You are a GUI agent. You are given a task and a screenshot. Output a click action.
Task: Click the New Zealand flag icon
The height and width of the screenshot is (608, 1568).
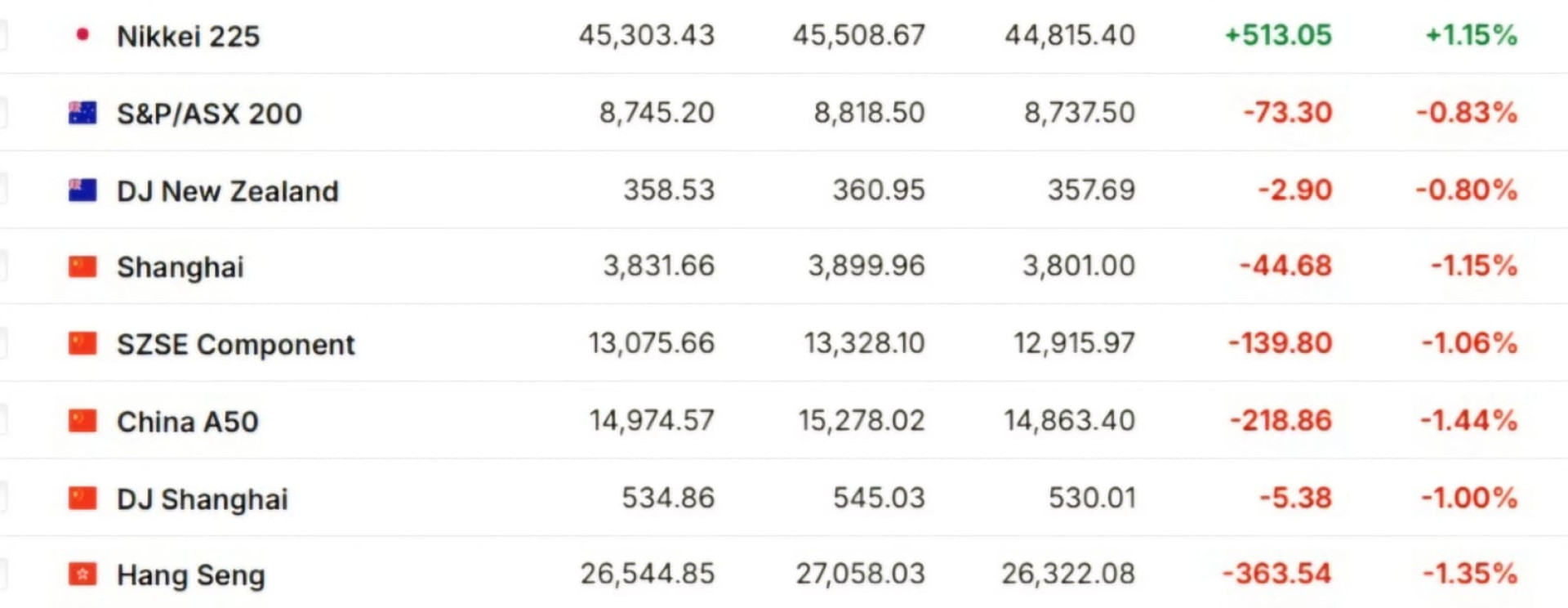coord(82,190)
